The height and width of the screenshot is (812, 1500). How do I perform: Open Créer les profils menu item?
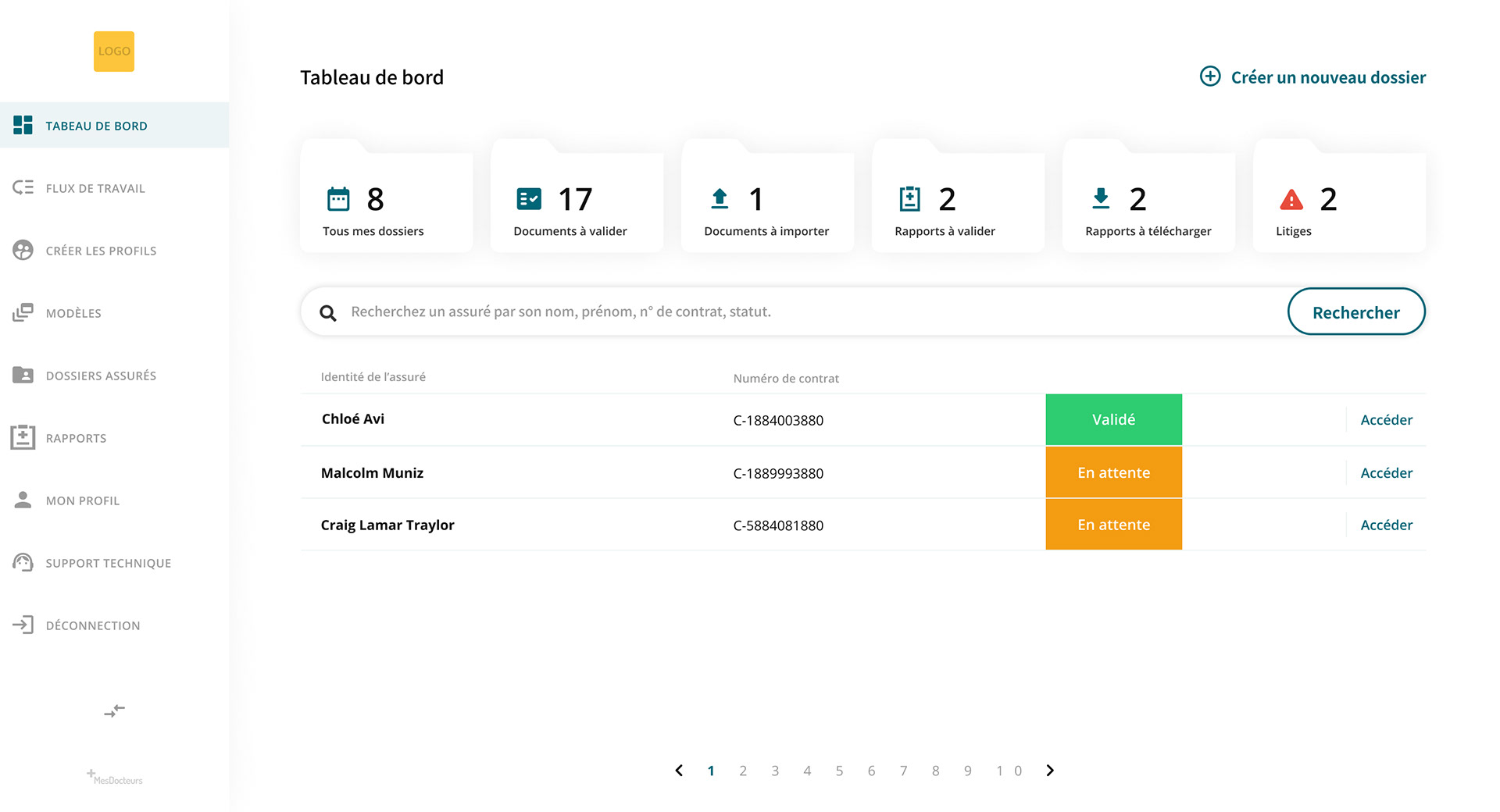(x=114, y=250)
